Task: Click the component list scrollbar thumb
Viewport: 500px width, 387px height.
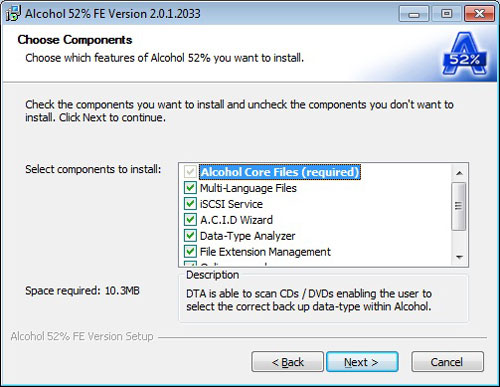Action: point(459,206)
